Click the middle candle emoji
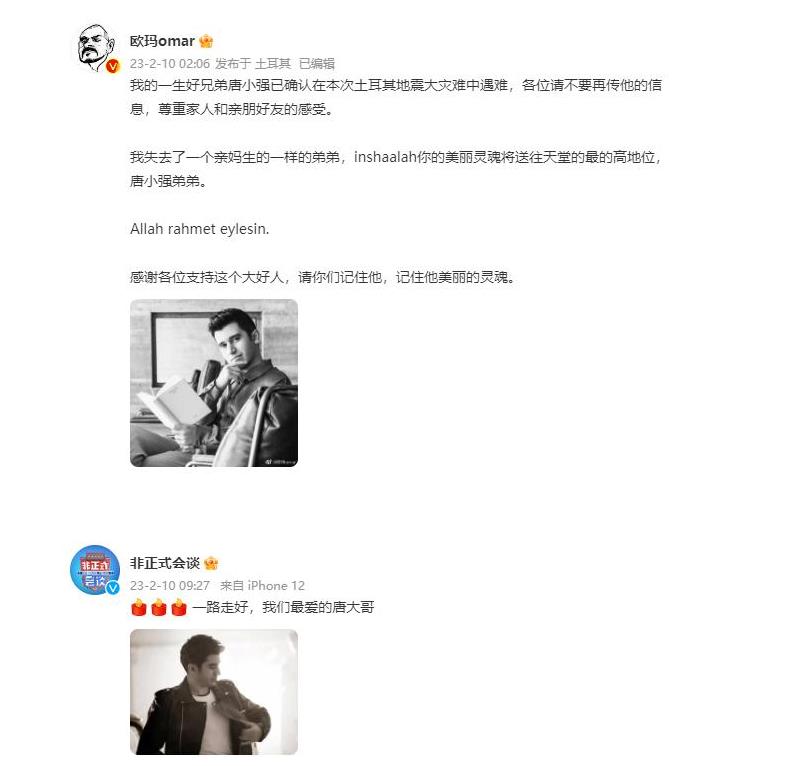 point(159,607)
